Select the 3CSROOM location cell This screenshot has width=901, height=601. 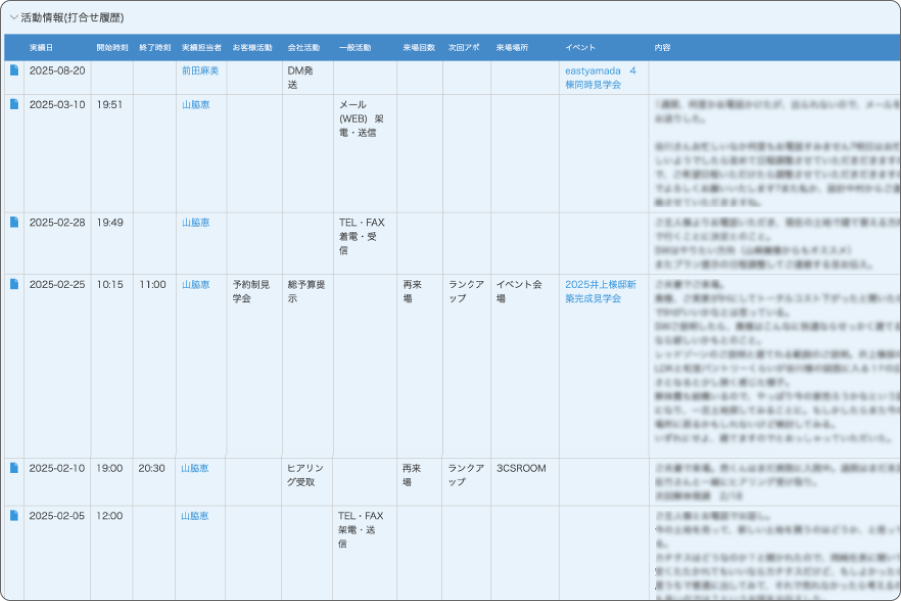521,468
